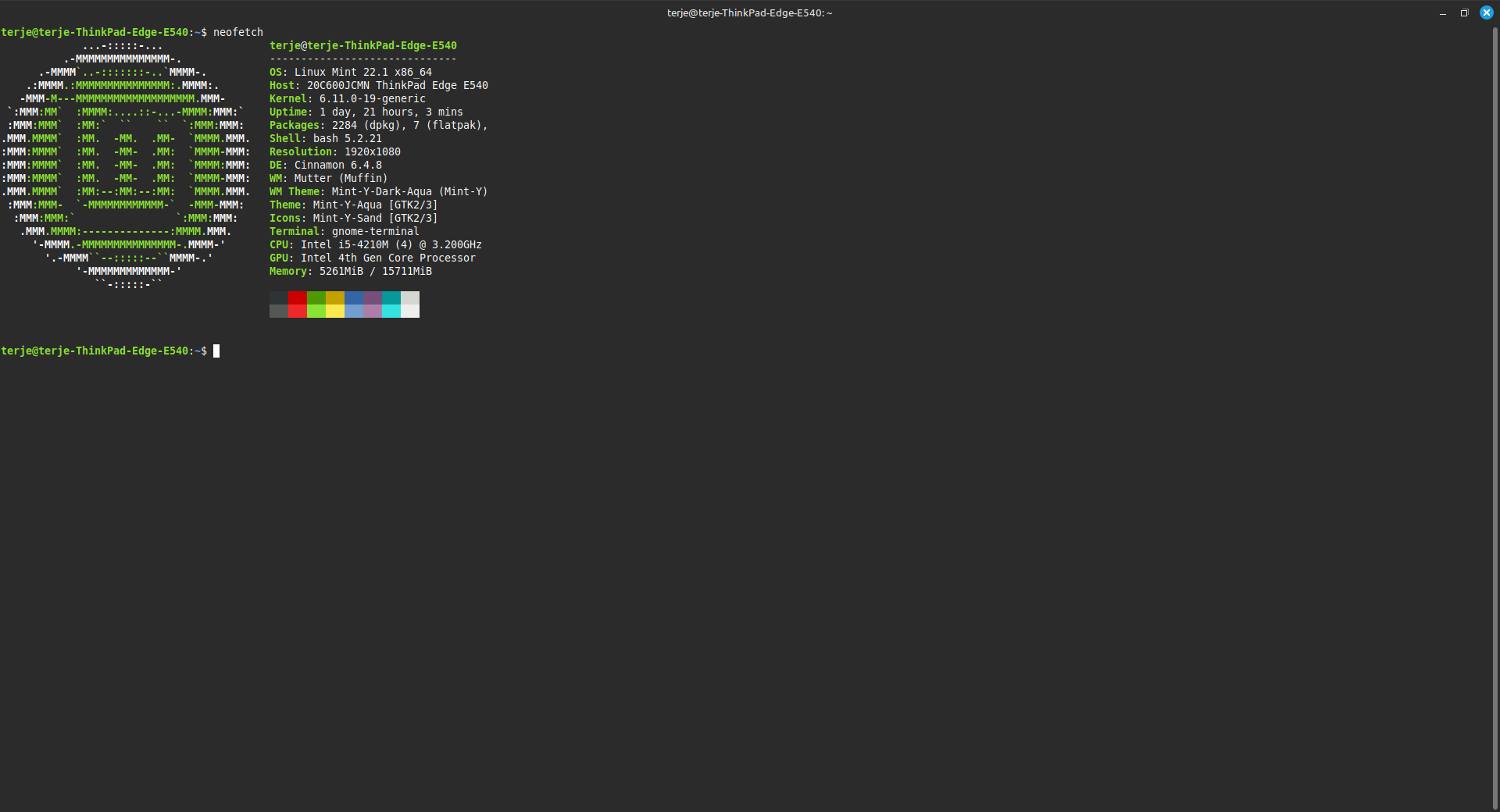Click the bright cyan swatch in the bottom palette row
This screenshot has height=812, width=1500.
pyautogui.click(x=391, y=312)
